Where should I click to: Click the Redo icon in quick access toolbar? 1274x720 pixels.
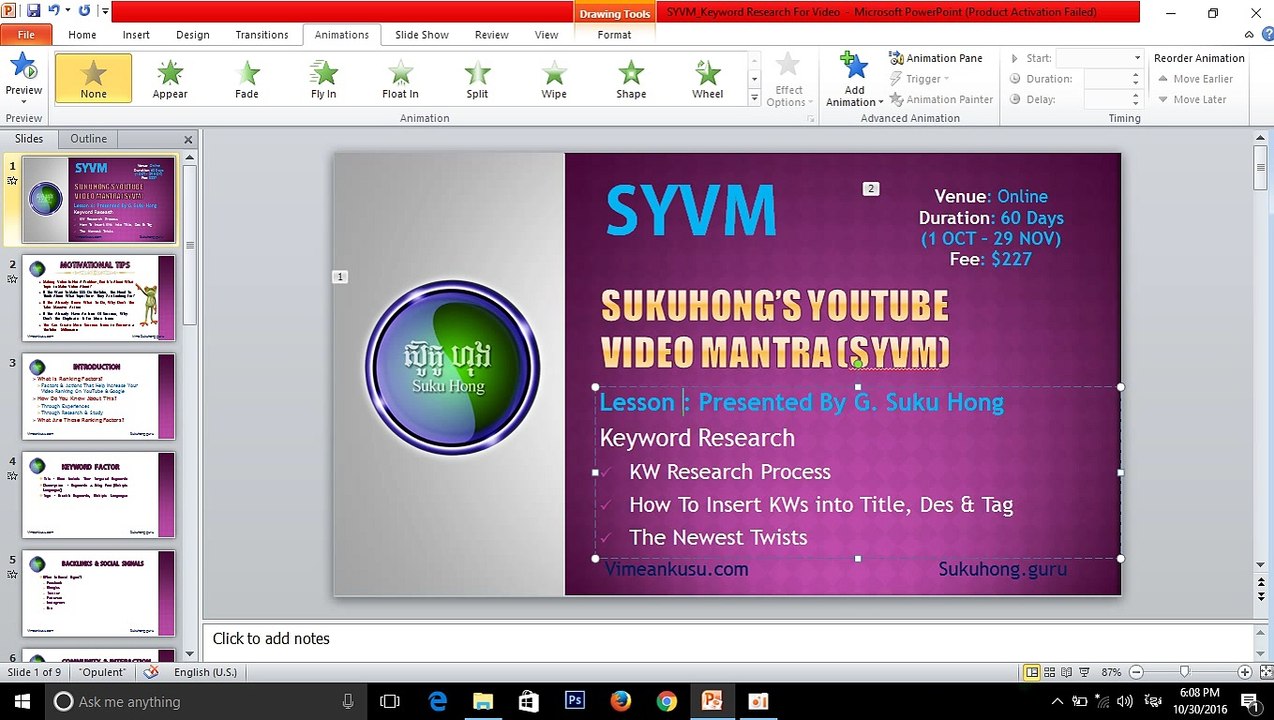coord(84,12)
